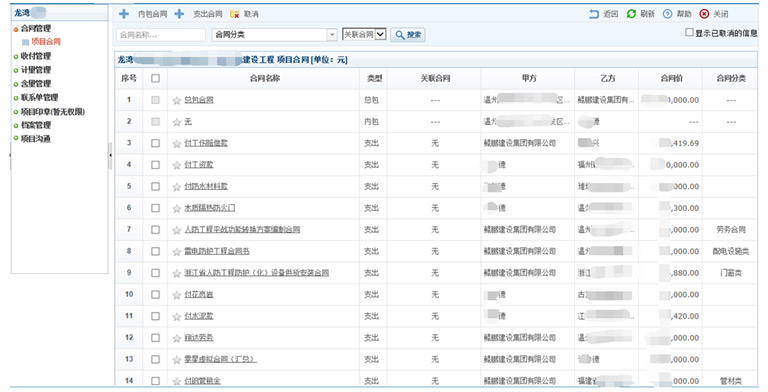Click the 合同名称 search input field
768x392 pixels.
tap(161, 35)
